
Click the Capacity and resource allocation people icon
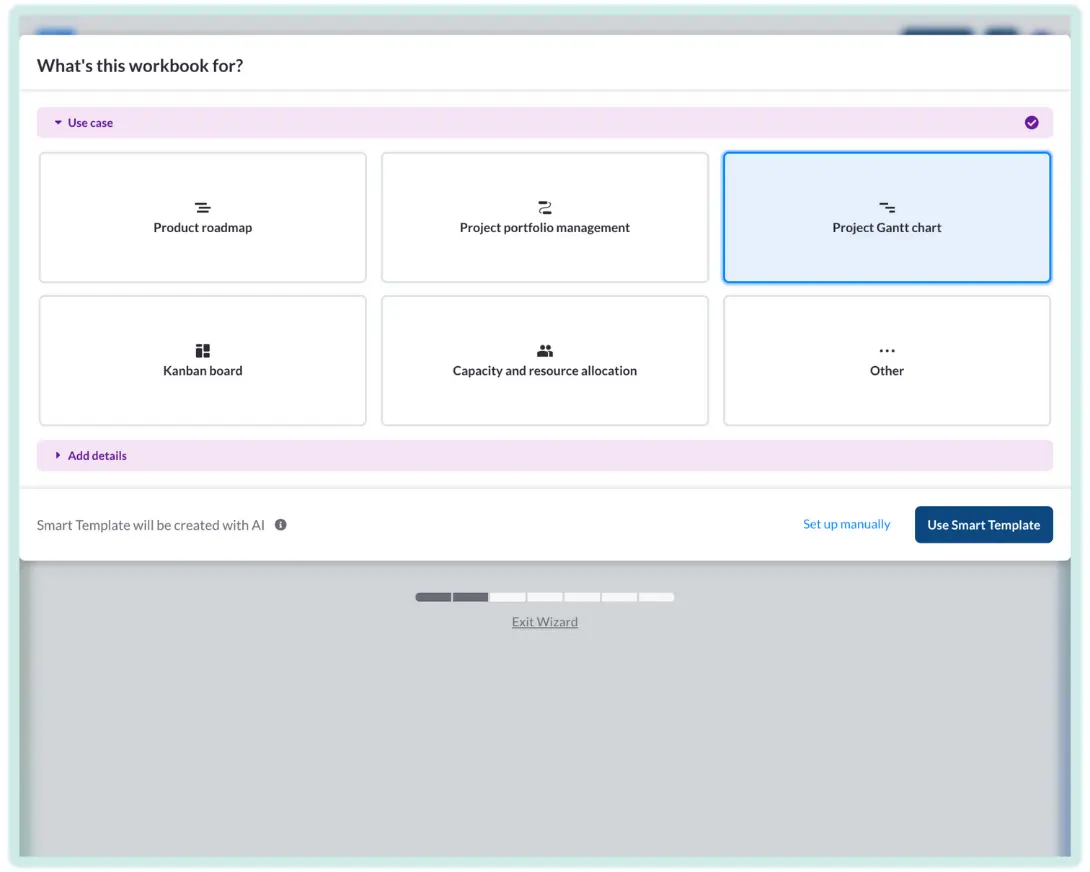[x=544, y=350]
